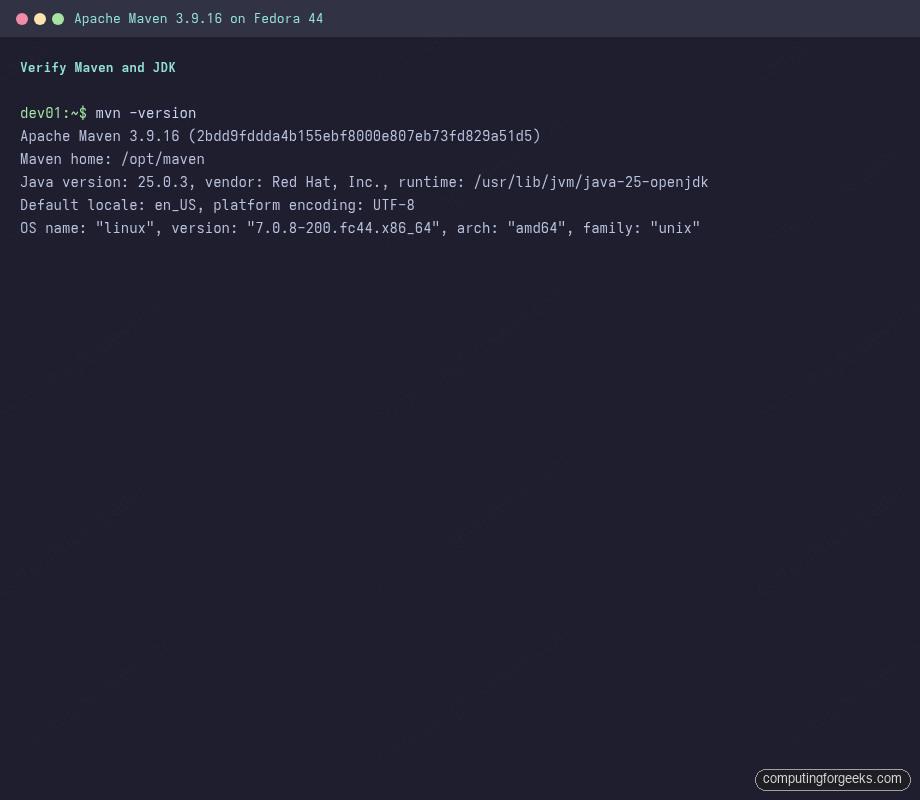Click the 'Default locale: en_US' output line
The width and height of the screenshot is (920, 800).
tap(217, 205)
